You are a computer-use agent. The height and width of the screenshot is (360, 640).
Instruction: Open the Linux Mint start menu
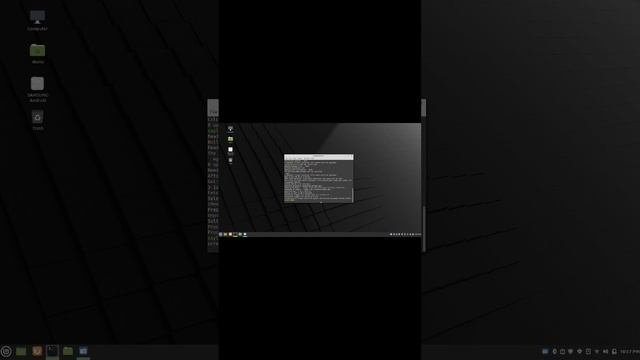(x=6, y=351)
